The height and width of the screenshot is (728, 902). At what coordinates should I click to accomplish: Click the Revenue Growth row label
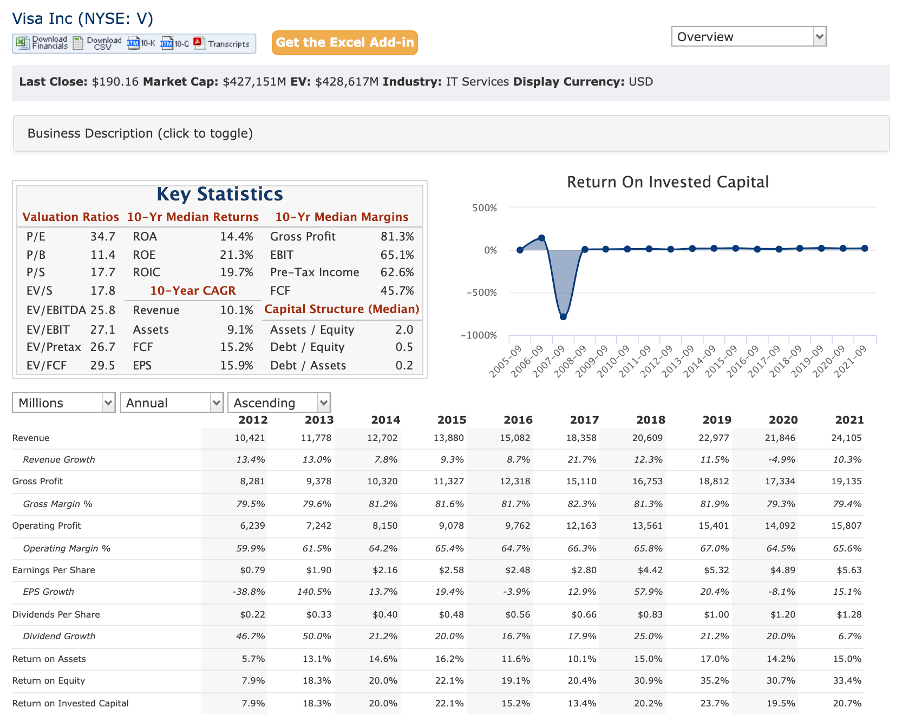click(x=59, y=460)
